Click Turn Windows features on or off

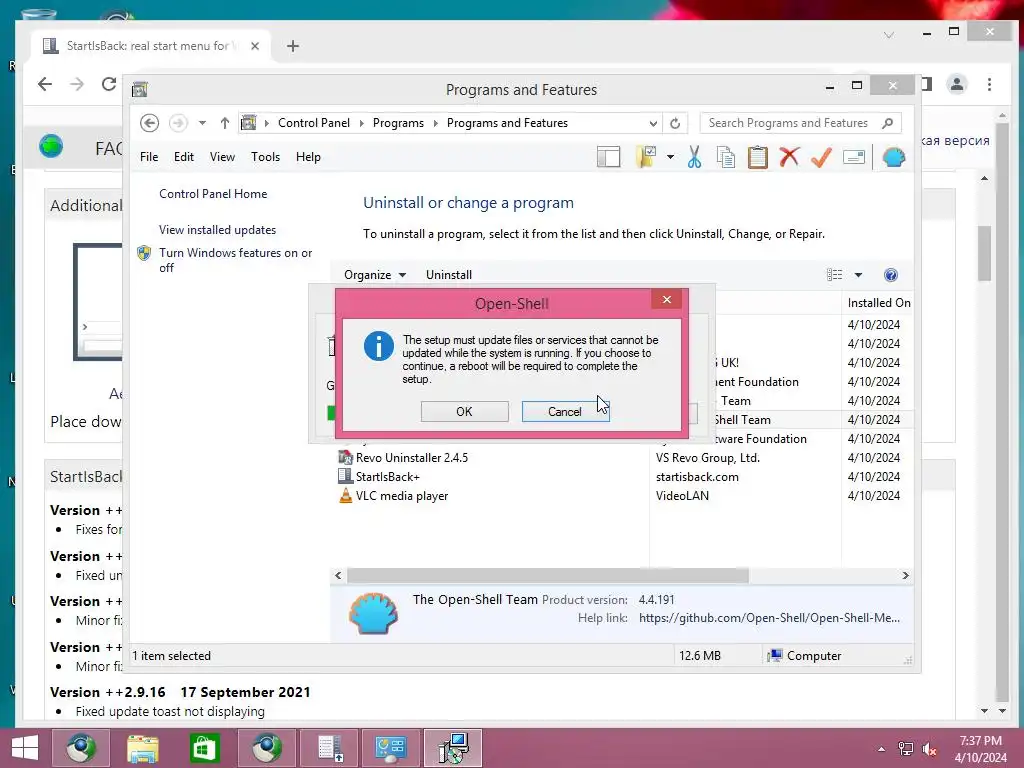[236, 260]
